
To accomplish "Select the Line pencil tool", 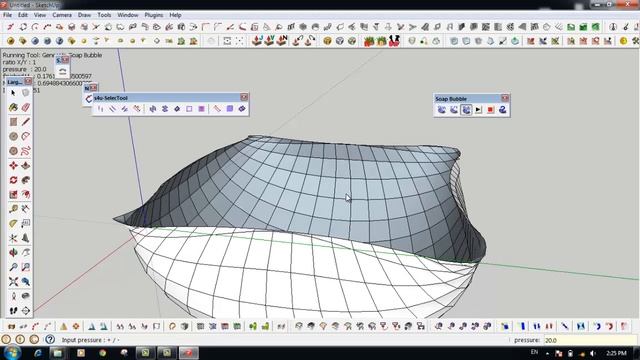I will click(26, 122).
